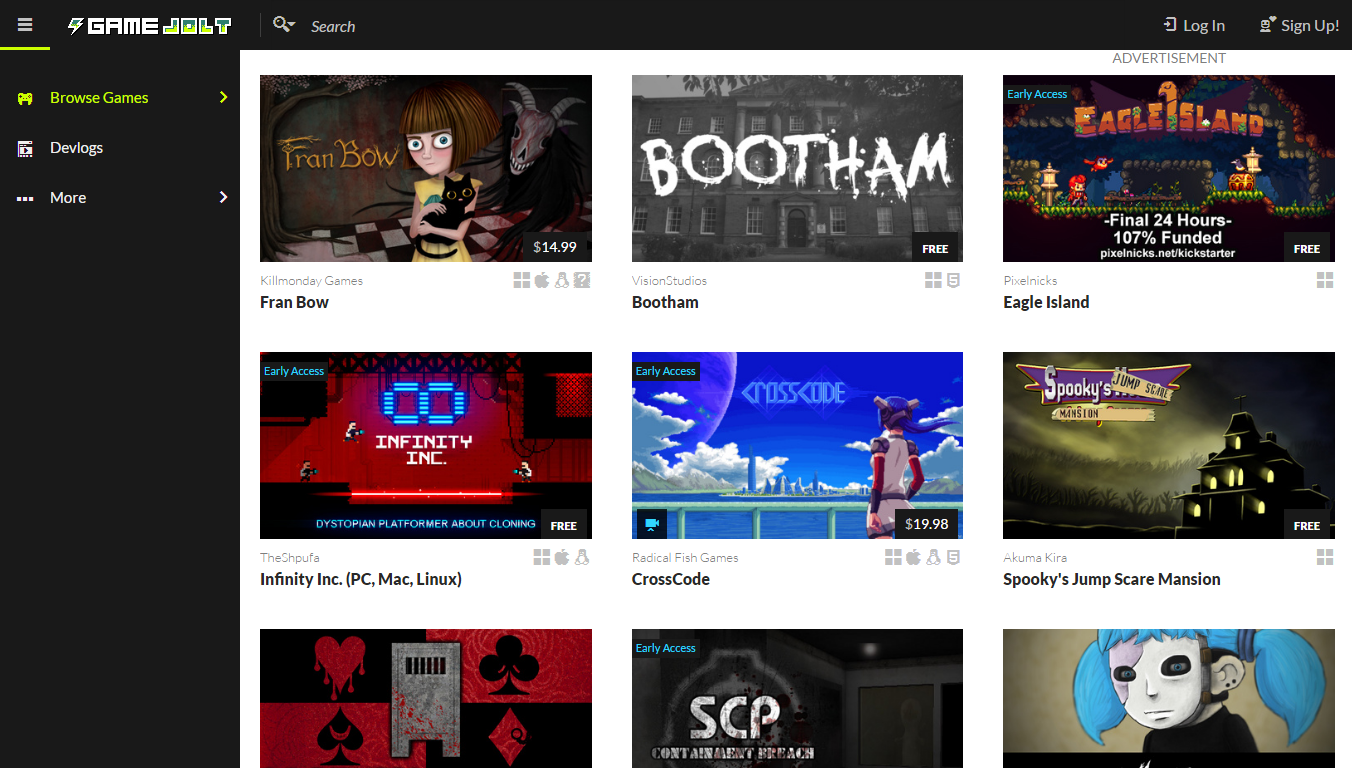Open the red and black card suits thumbnail
This screenshot has height=768, width=1352.
[x=426, y=698]
